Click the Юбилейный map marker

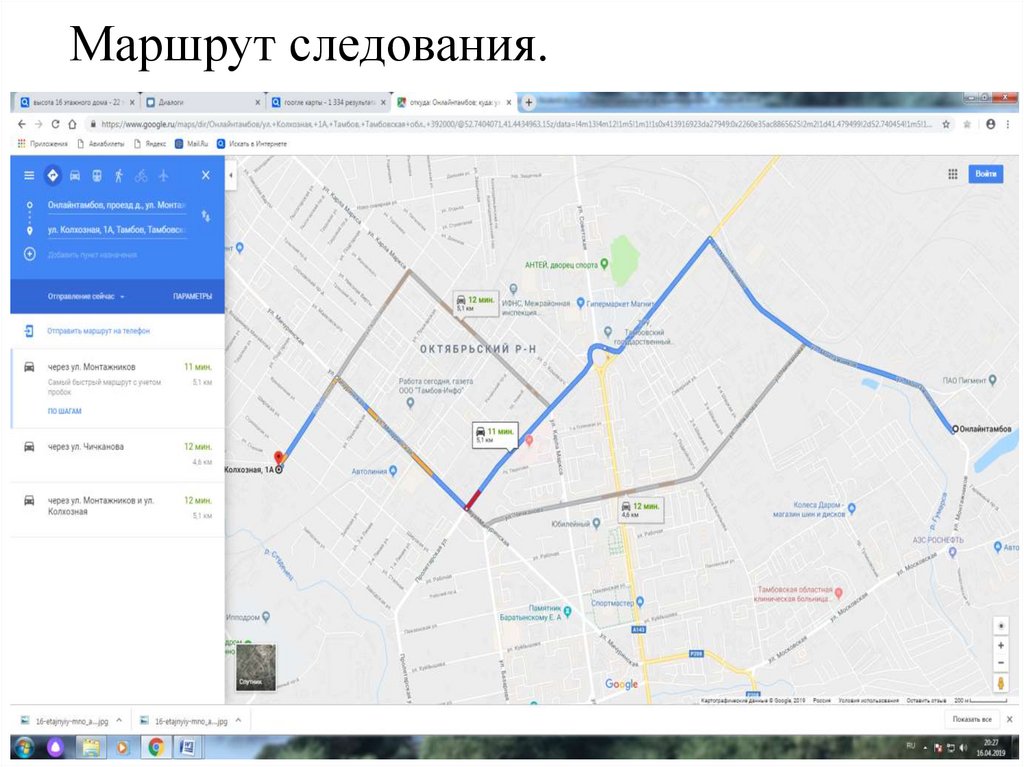[x=596, y=523]
